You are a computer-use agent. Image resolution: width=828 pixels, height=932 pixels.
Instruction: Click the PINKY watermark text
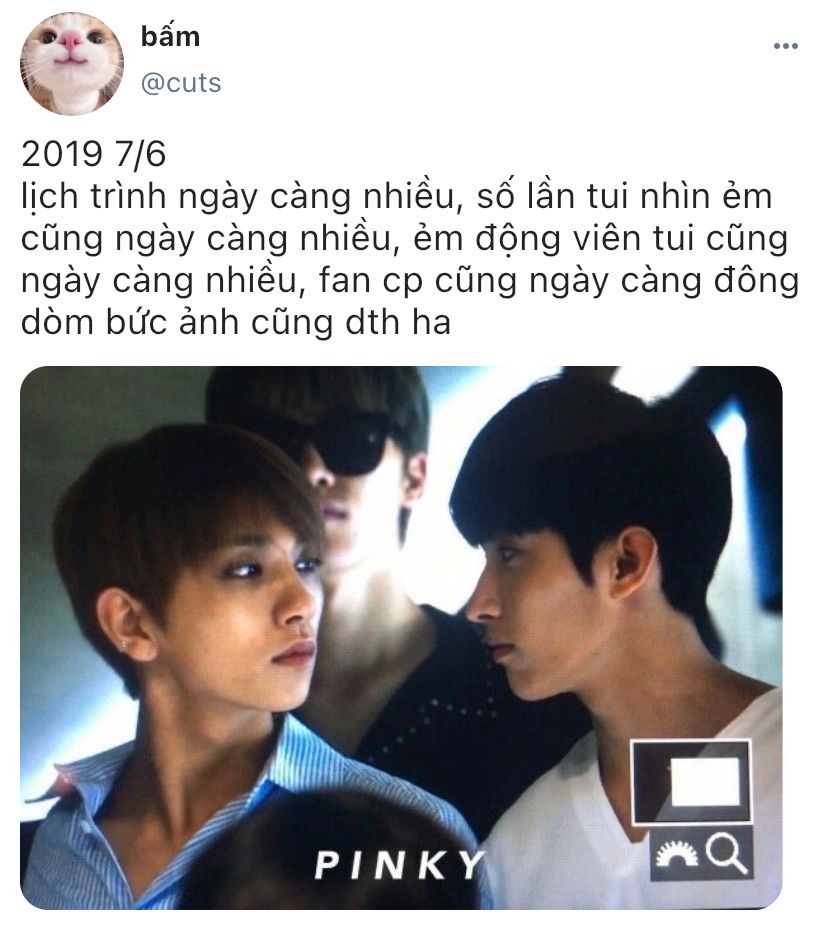399,865
